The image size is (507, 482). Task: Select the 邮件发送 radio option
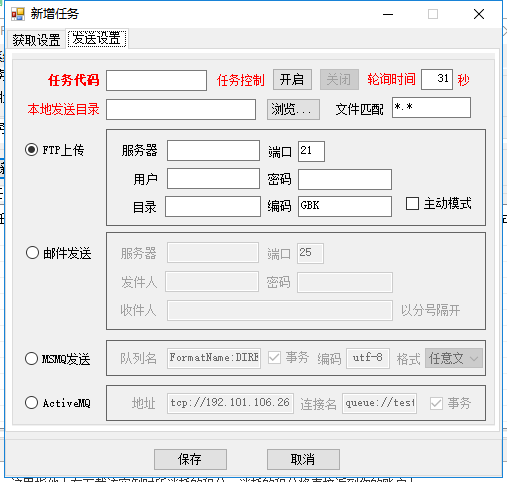[32, 253]
